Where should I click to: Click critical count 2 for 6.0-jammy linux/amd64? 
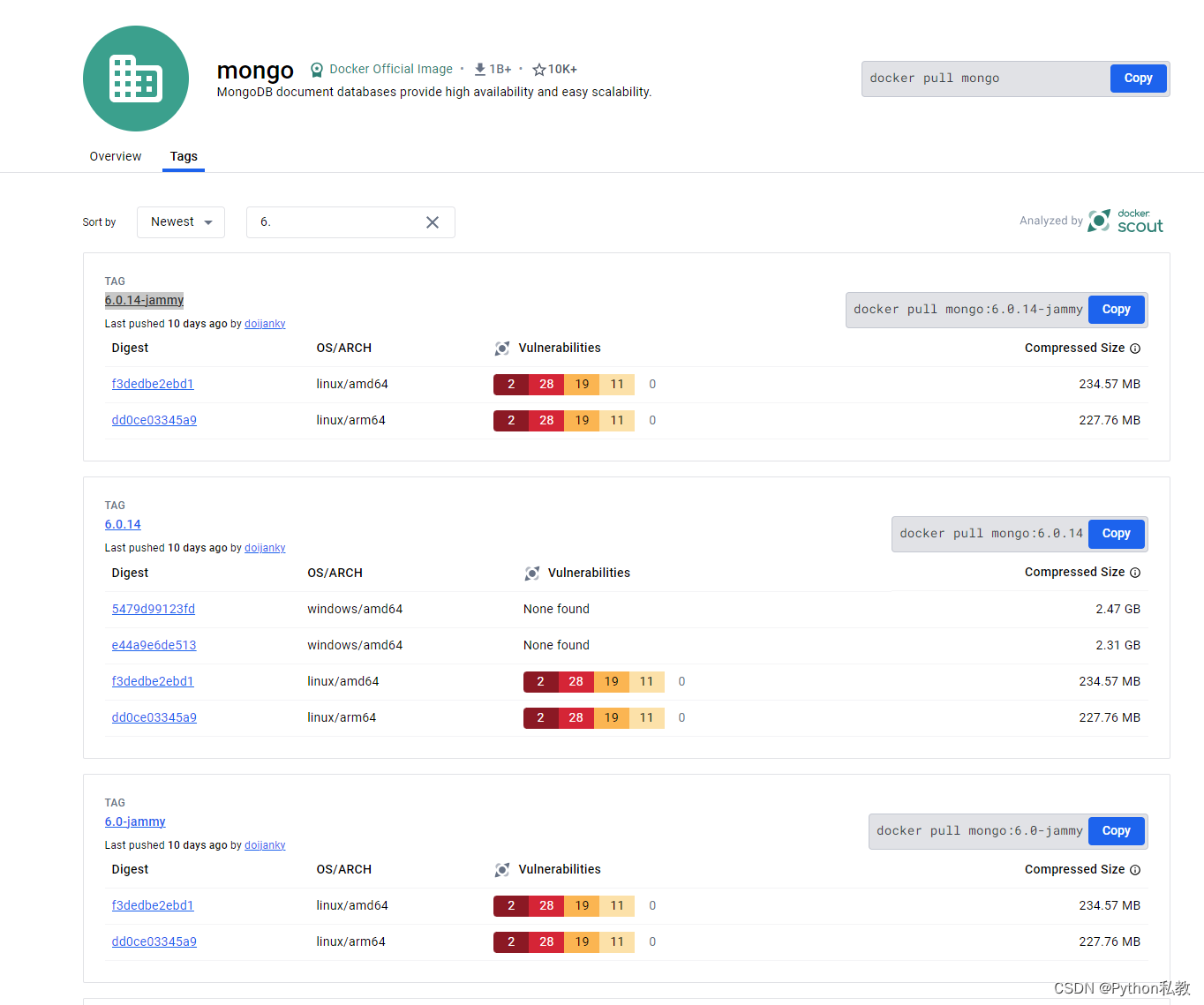tap(511, 905)
